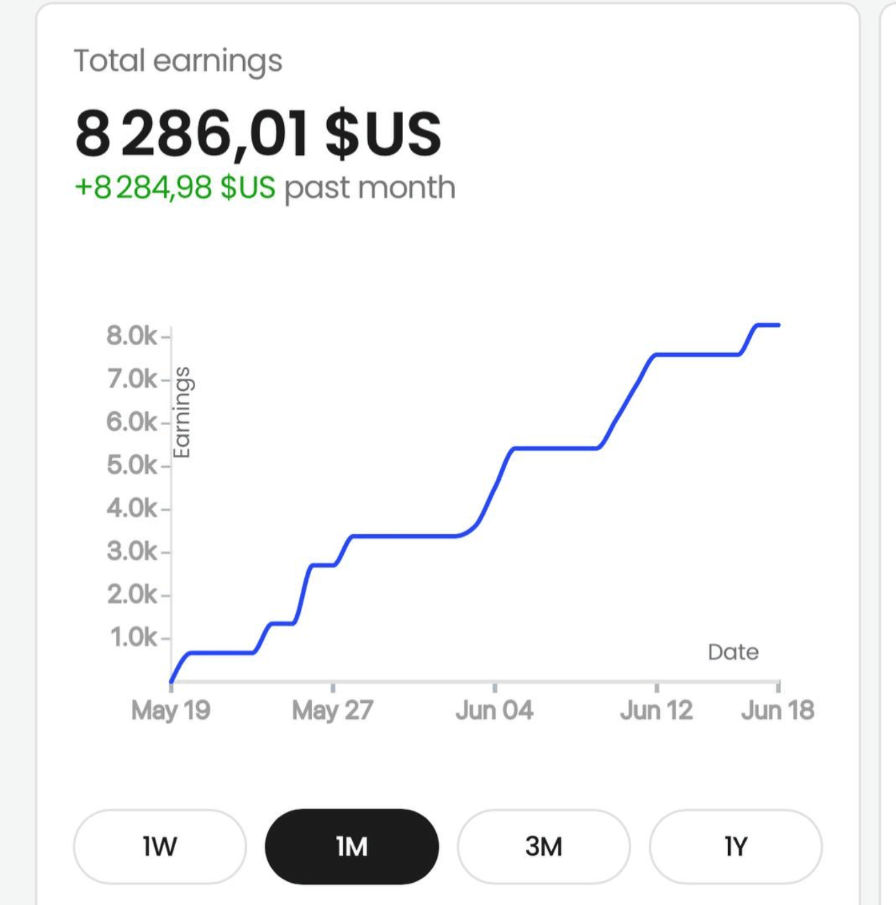
Task: Click the vertical Earnings axis title
Action: click(x=183, y=413)
